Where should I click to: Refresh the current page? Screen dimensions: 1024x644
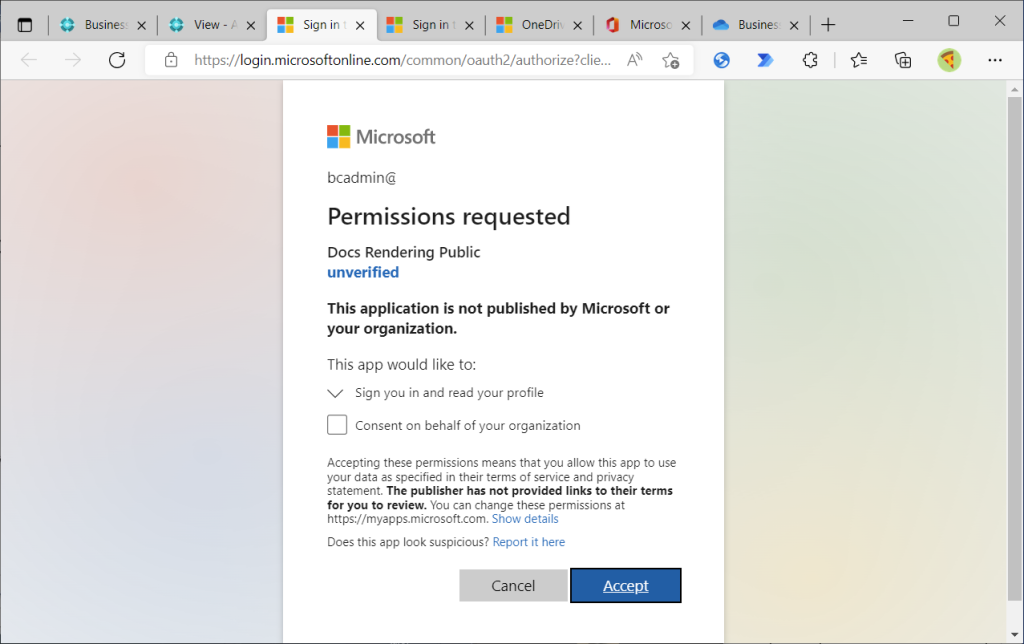(x=117, y=61)
